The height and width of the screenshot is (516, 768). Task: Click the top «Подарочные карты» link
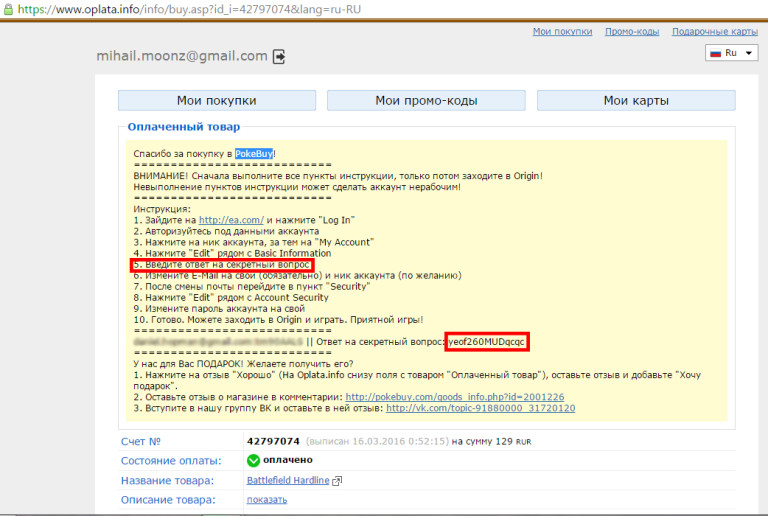(x=715, y=32)
